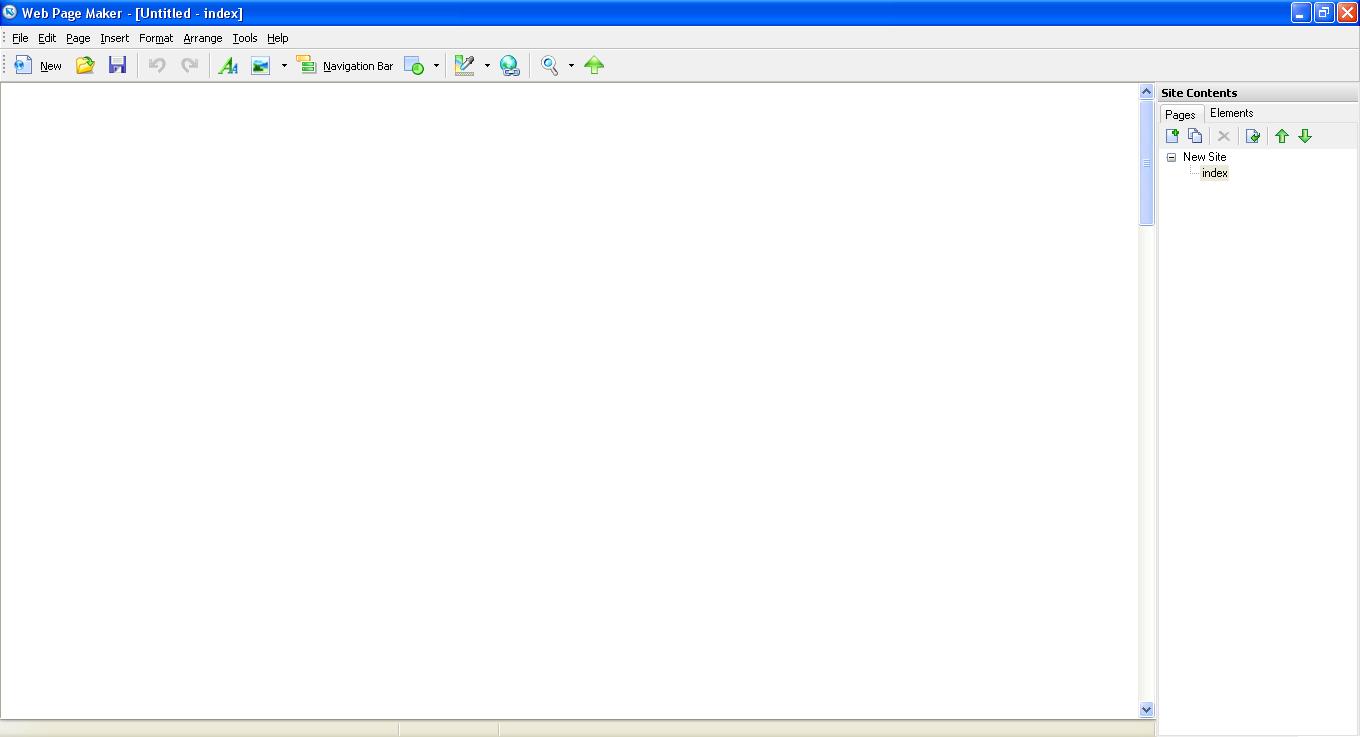Click the page properties icon with green arrow
The height and width of the screenshot is (737, 1360).
tap(1252, 136)
